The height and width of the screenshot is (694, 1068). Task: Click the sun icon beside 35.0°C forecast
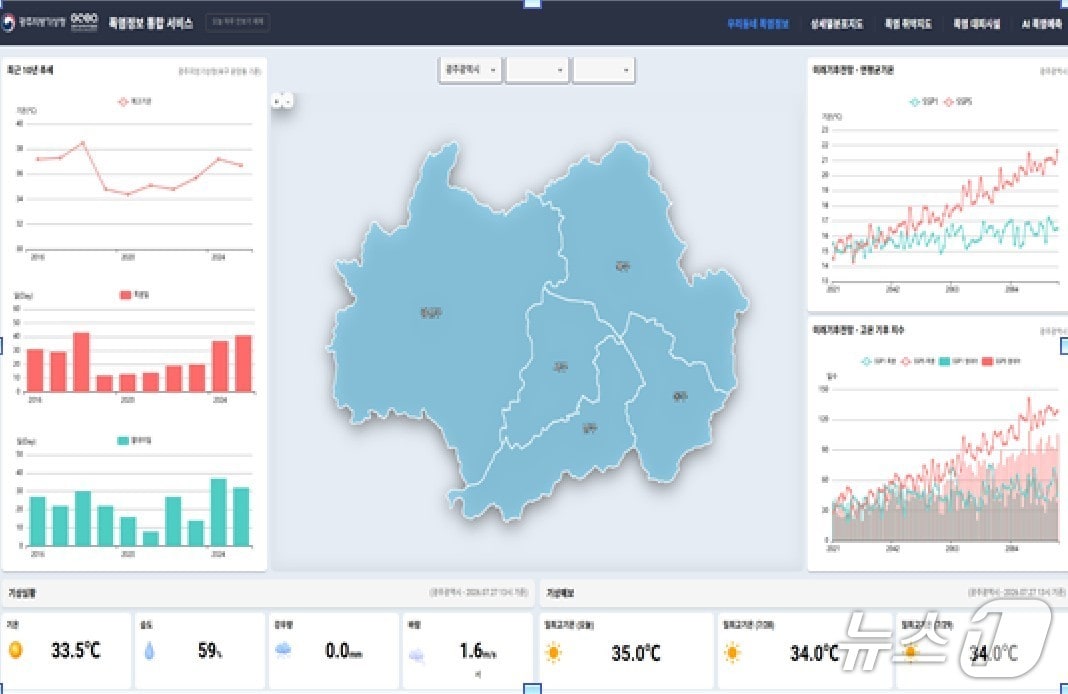click(554, 652)
